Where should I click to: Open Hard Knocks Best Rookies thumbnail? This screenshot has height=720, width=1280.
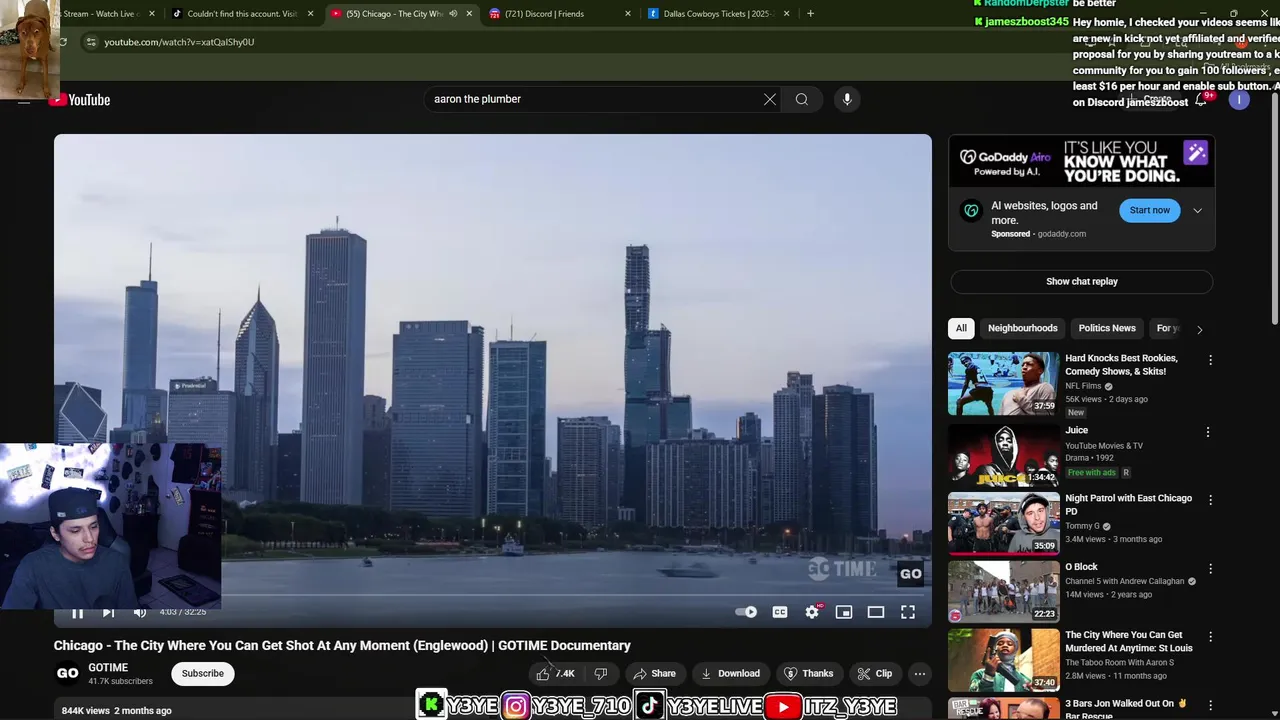[1003, 383]
